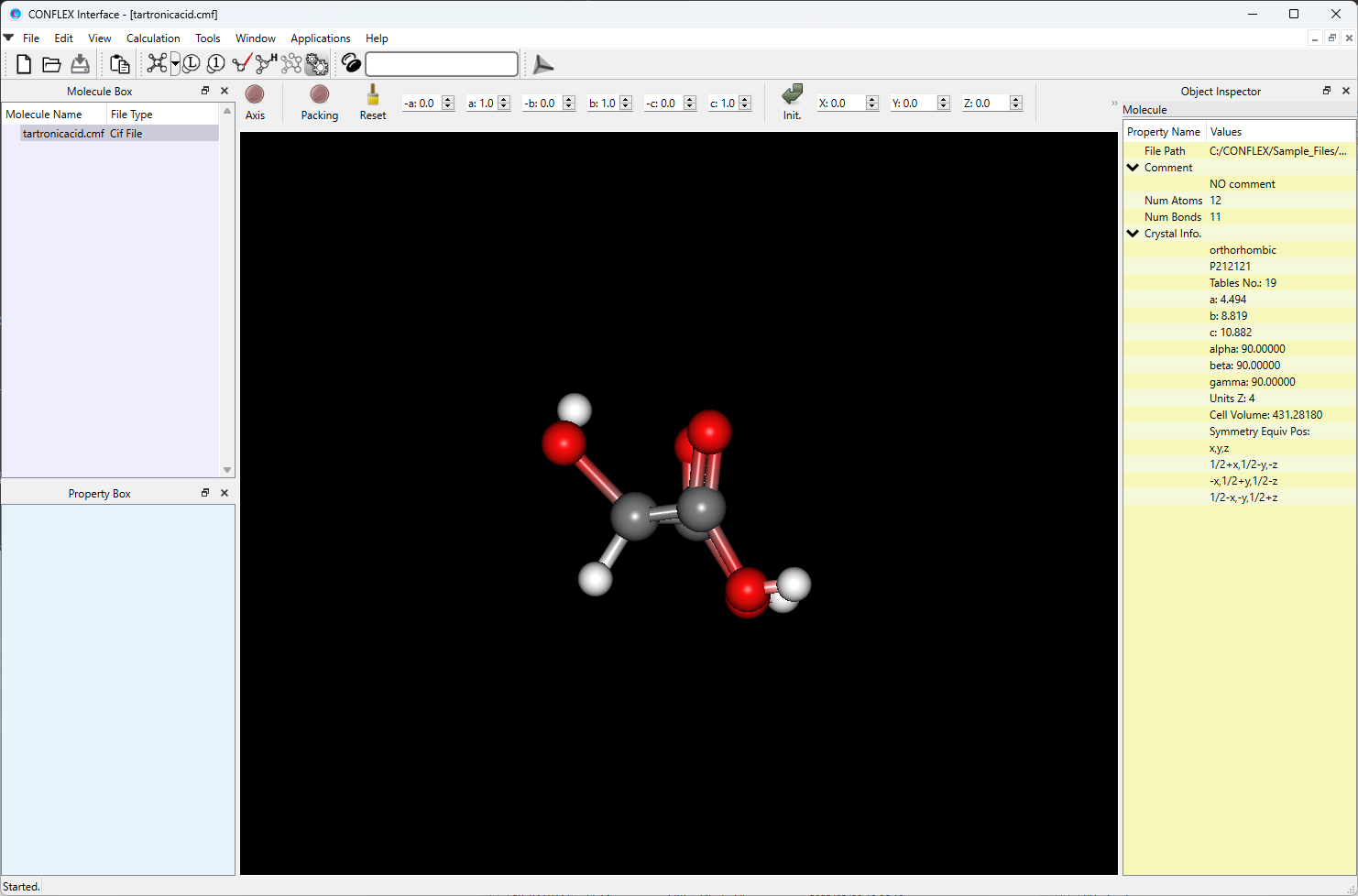Open the calculation settings gears icon
The image size is (1358, 896).
316,64
